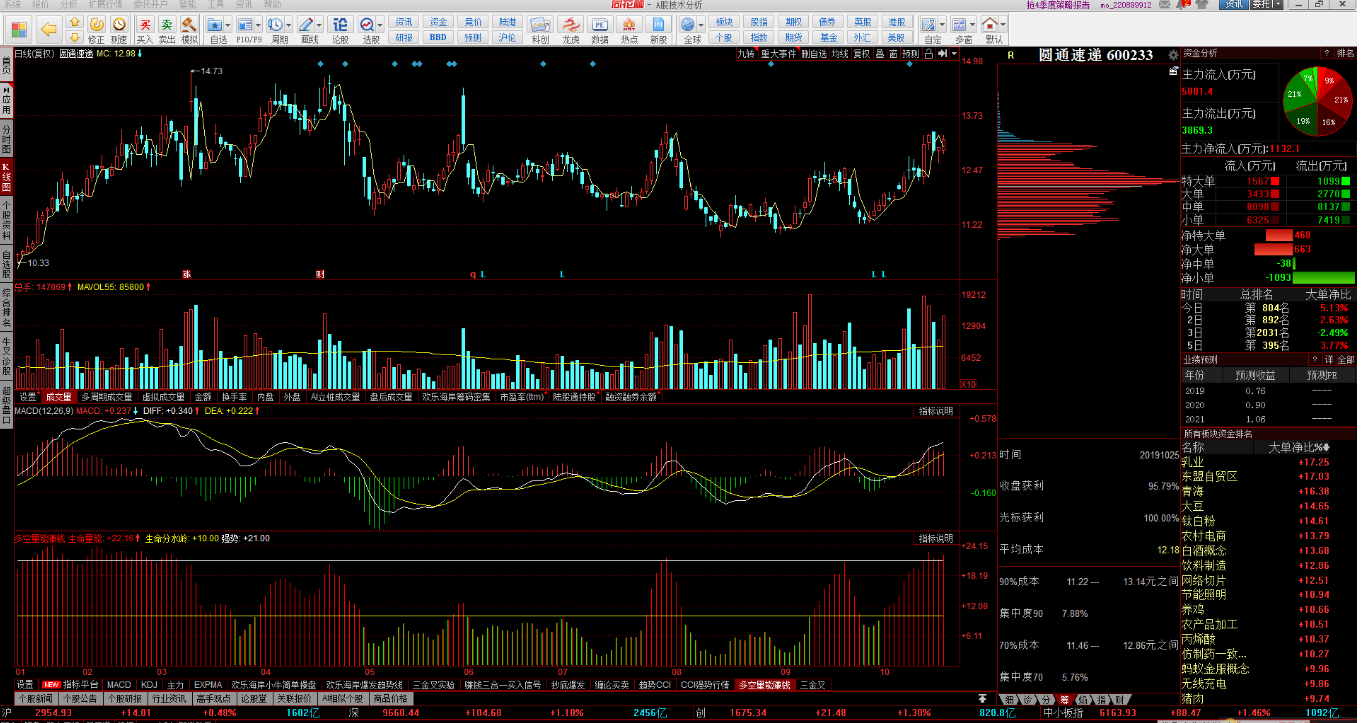Open the 模拟 simulated trading gavel icon
The height and width of the screenshot is (723, 1364).
(189, 24)
